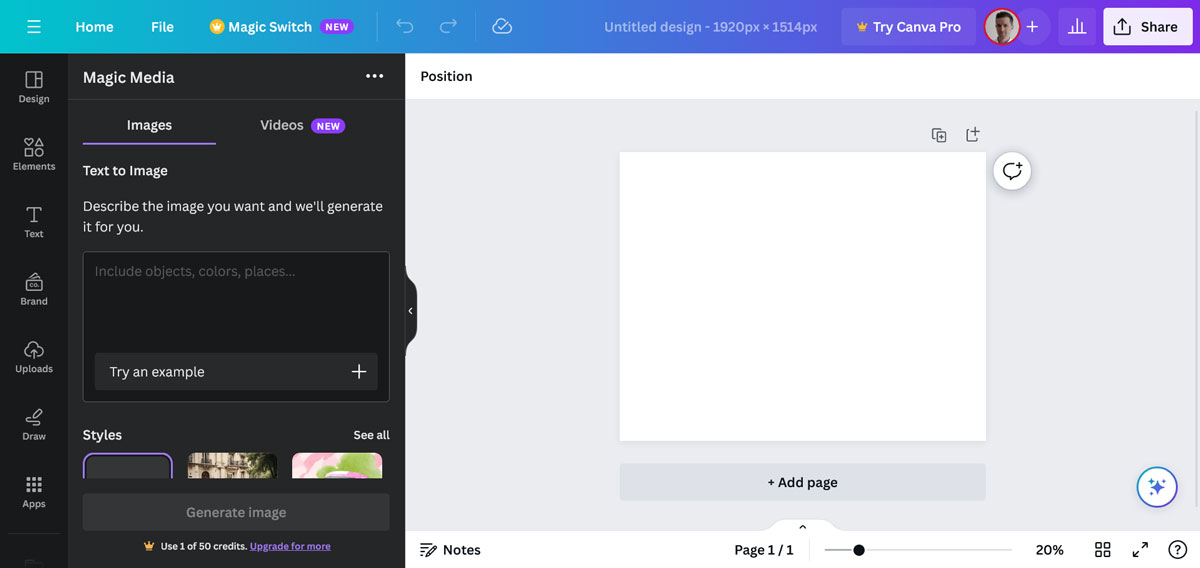The width and height of the screenshot is (1200, 568).
Task: Open the Uploads sidebar panel
Action: pos(34,357)
